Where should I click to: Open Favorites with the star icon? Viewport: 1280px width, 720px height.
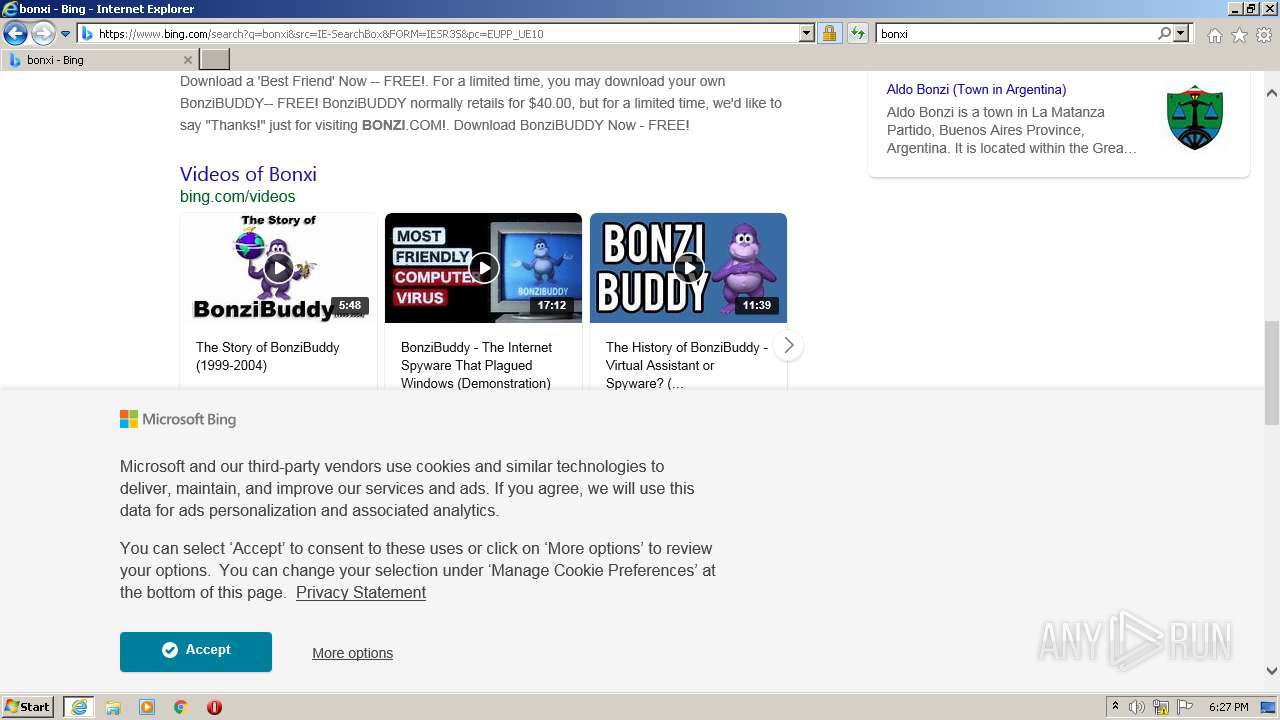point(1239,35)
